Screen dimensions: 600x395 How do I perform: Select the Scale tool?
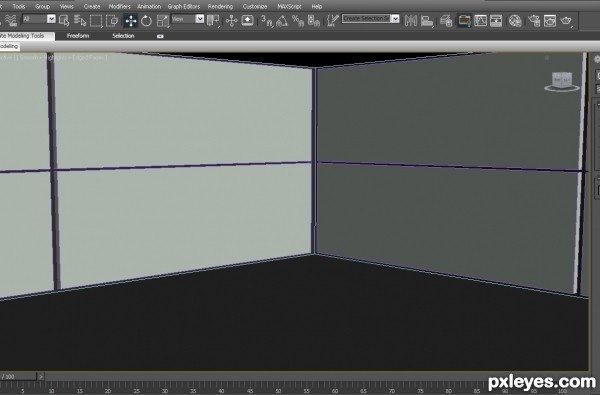tap(163, 21)
